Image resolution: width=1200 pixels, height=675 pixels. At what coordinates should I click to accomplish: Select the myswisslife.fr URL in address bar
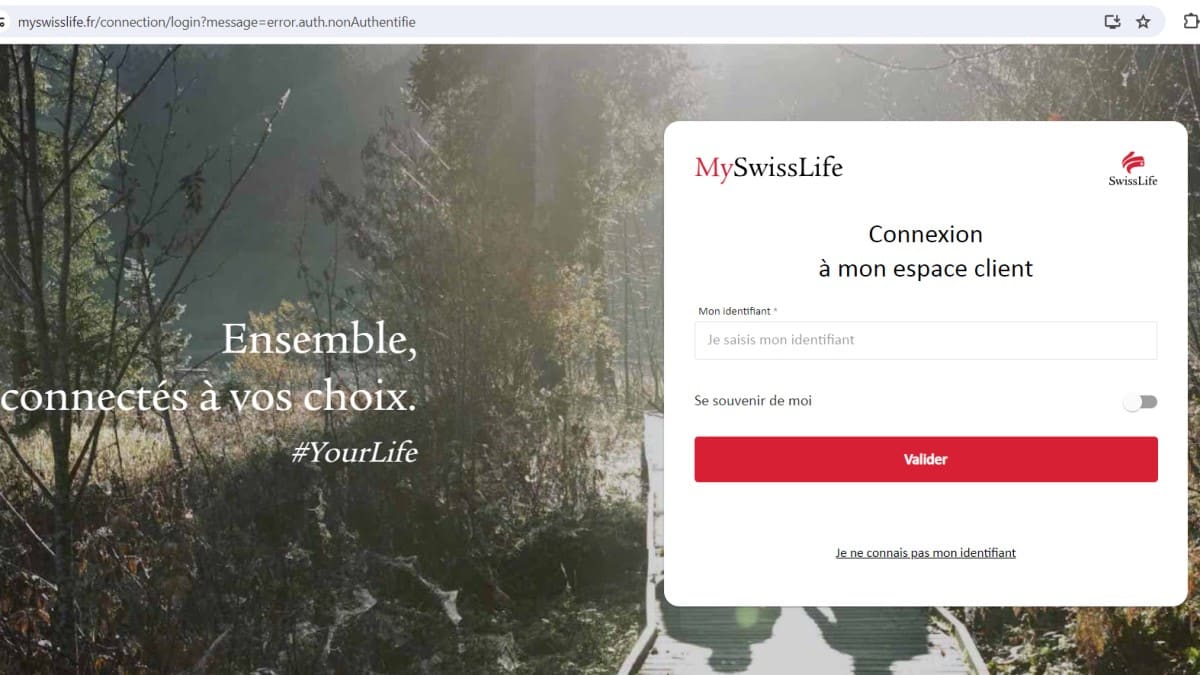tap(217, 21)
